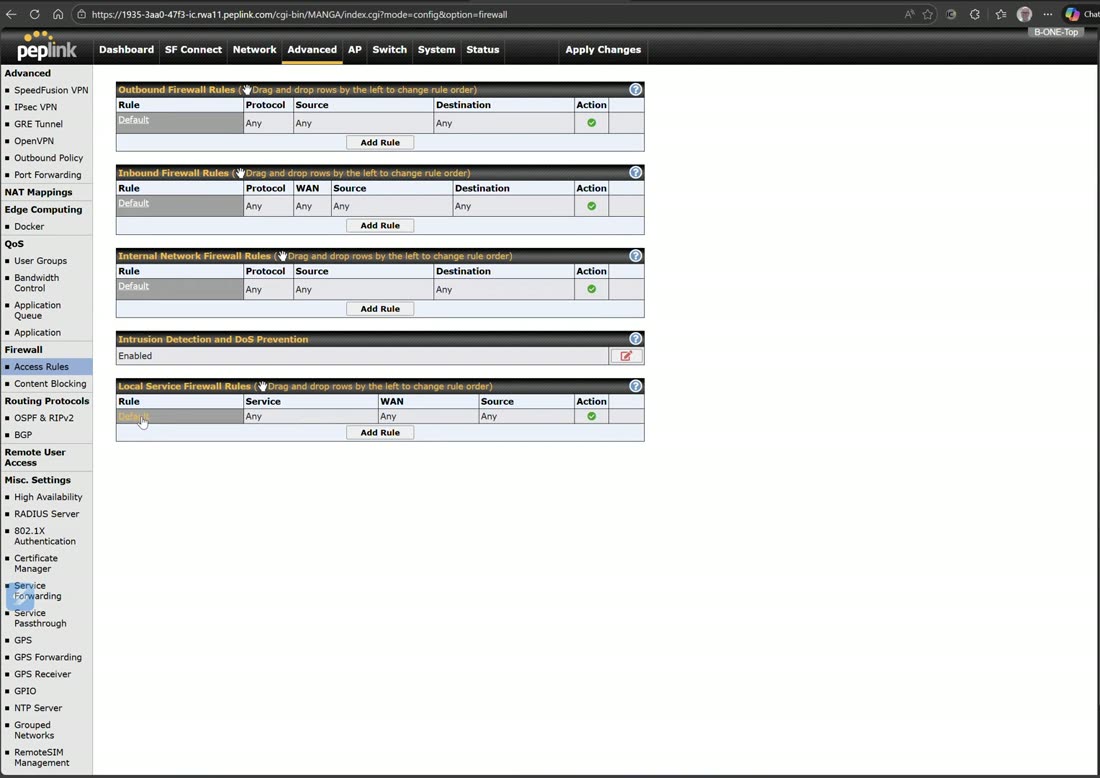
Task: Open Default rule in Inbound Firewall Rules
Action: [133, 203]
